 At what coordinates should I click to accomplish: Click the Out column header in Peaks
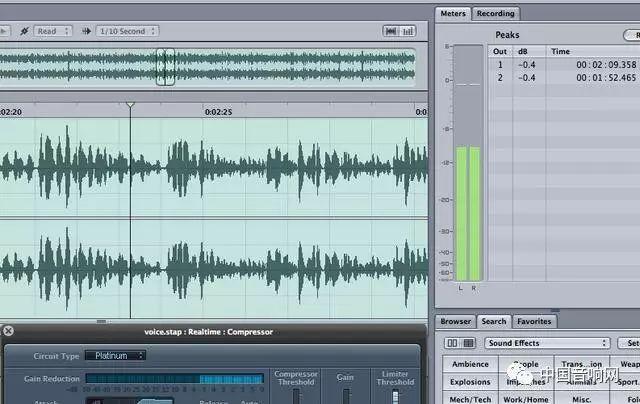coord(500,51)
